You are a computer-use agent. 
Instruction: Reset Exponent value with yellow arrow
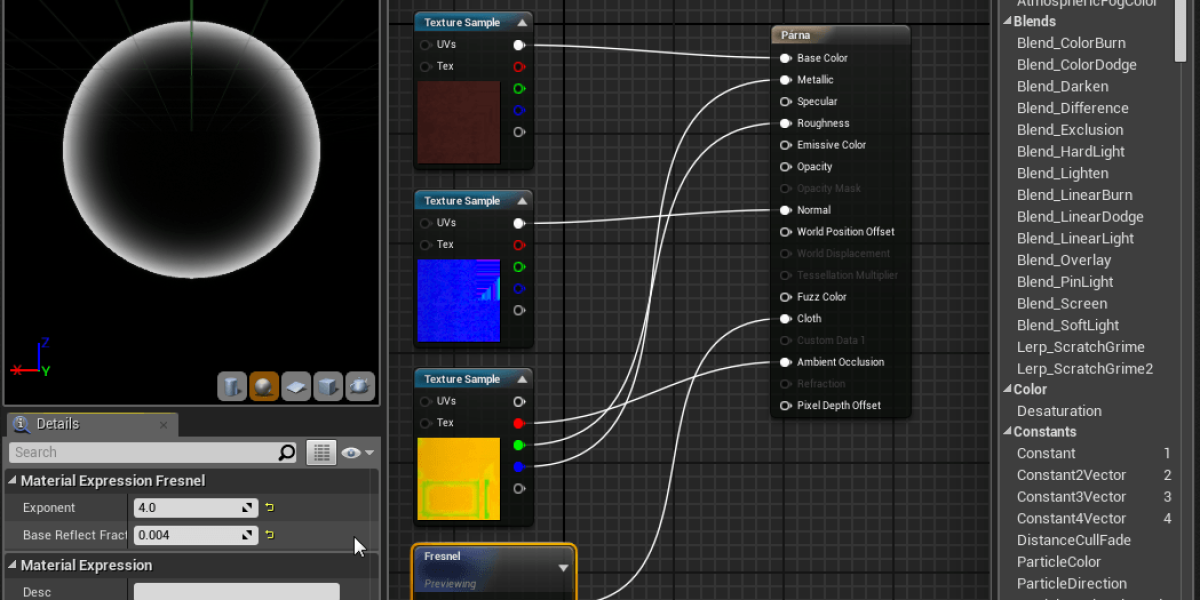269,508
